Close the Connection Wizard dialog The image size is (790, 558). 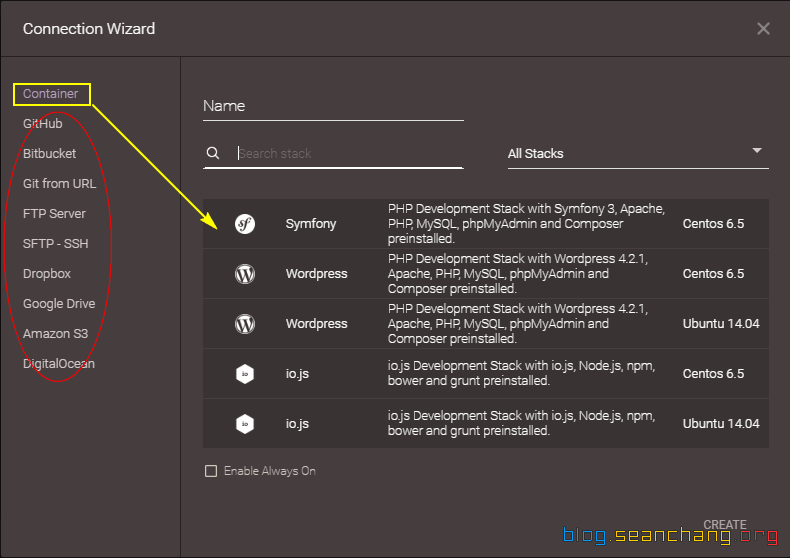pos(763,29)
